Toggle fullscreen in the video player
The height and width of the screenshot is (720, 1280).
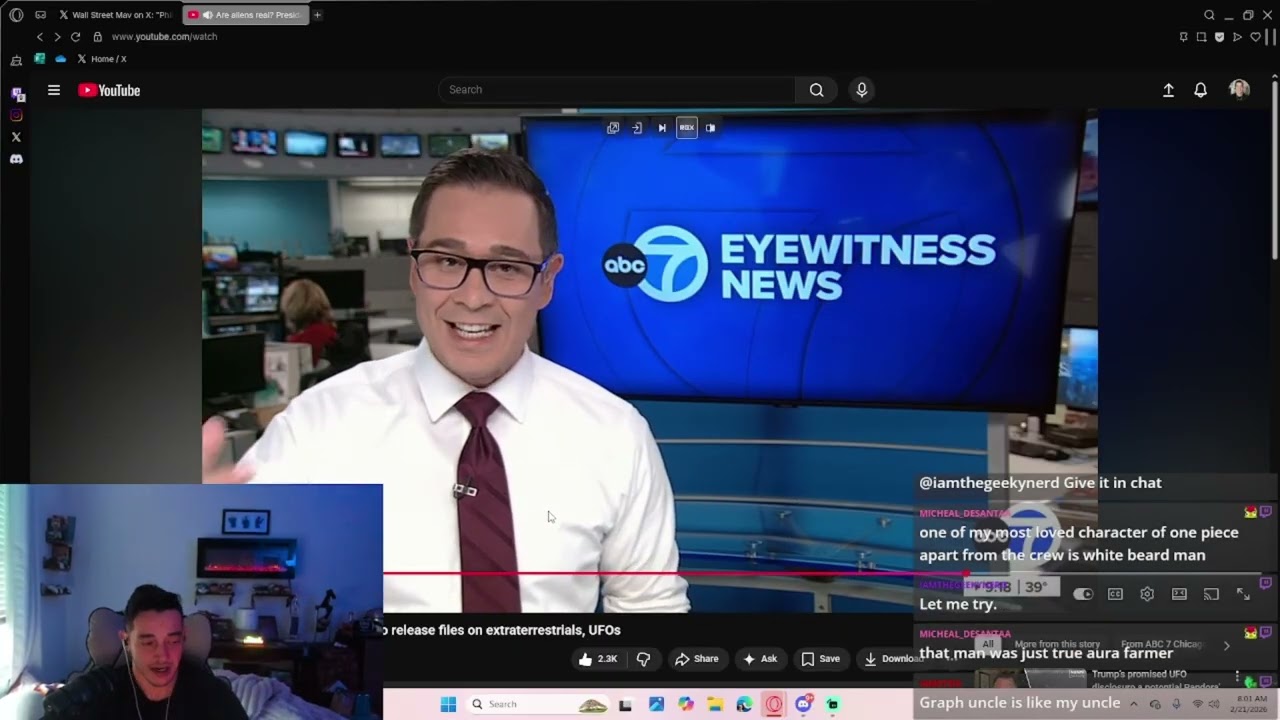click(x=1243, y=594)
